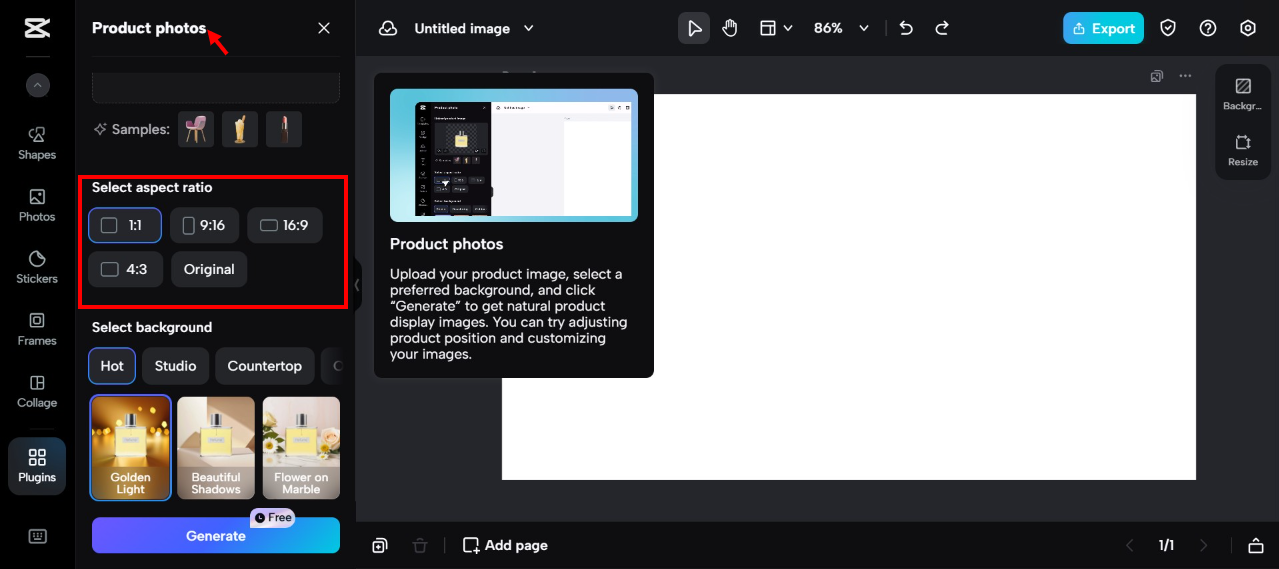This screenshot has width=1279, height=569.
Task: Select the pink chair sample image
Action: coord(196,129)
